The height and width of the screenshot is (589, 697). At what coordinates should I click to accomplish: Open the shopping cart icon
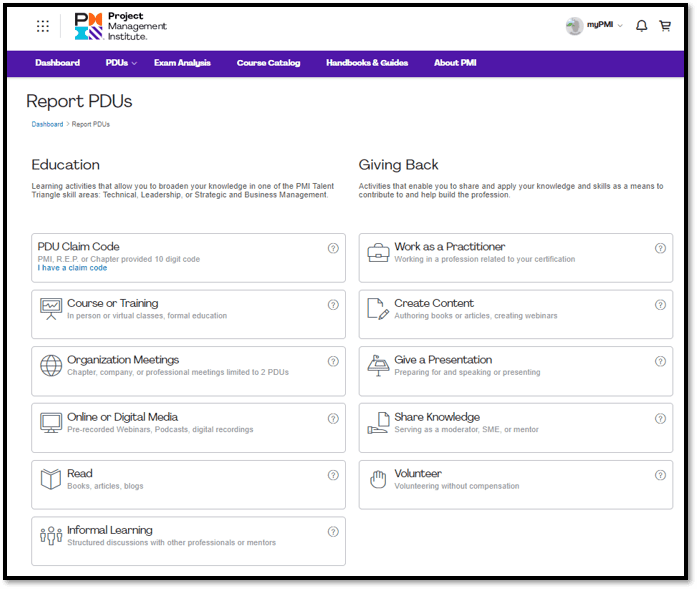[x=665, y=26]
